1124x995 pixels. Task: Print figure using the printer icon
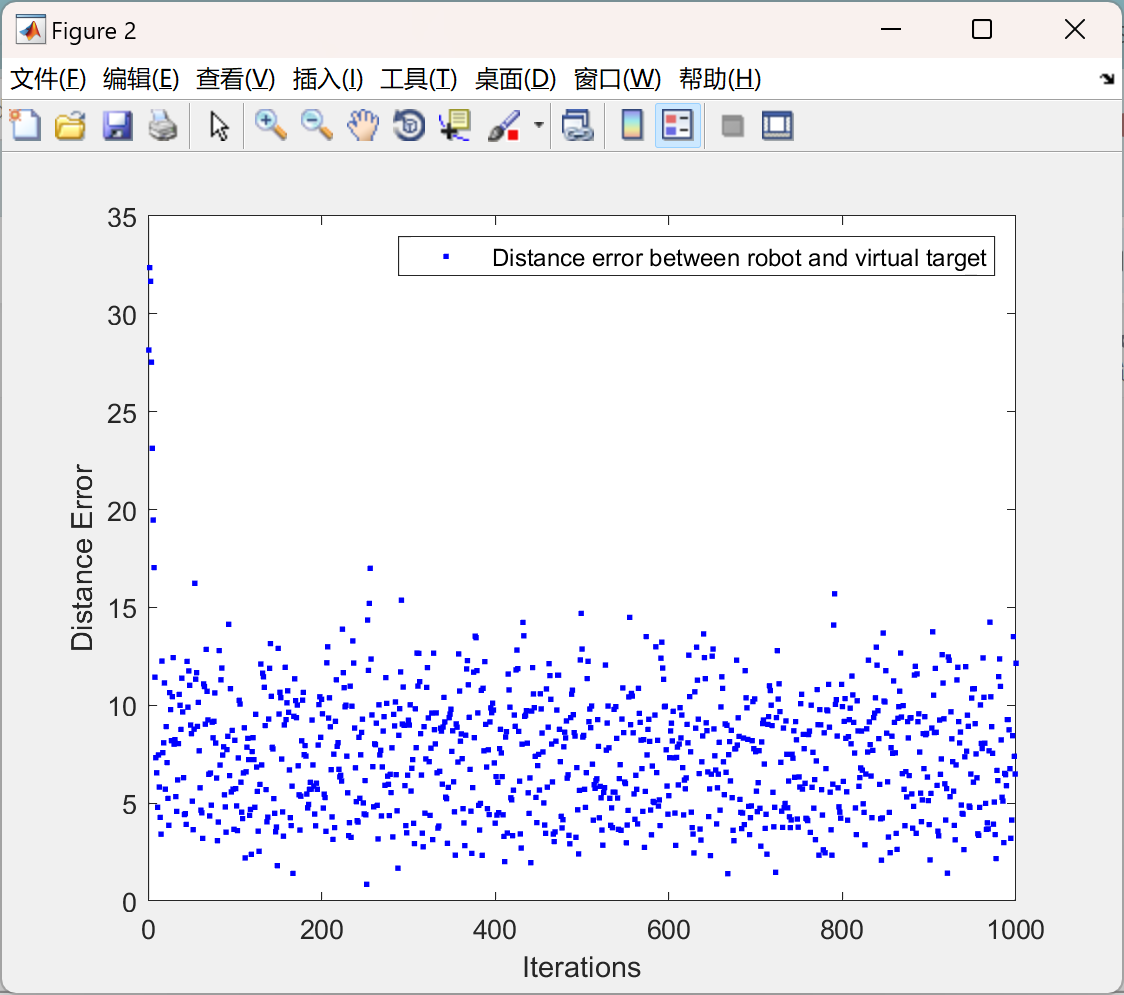(x=163, y=126)
